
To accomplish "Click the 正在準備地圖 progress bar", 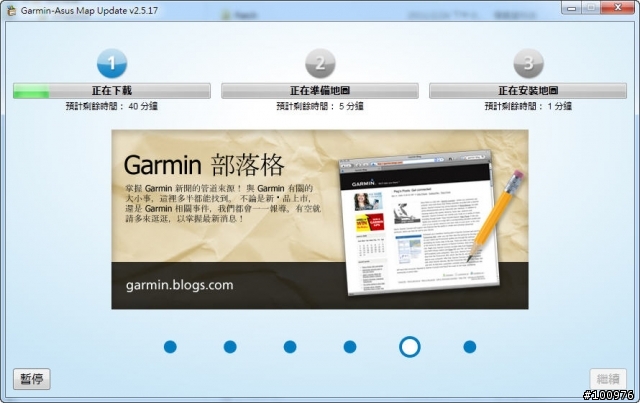I will [320, 91].
